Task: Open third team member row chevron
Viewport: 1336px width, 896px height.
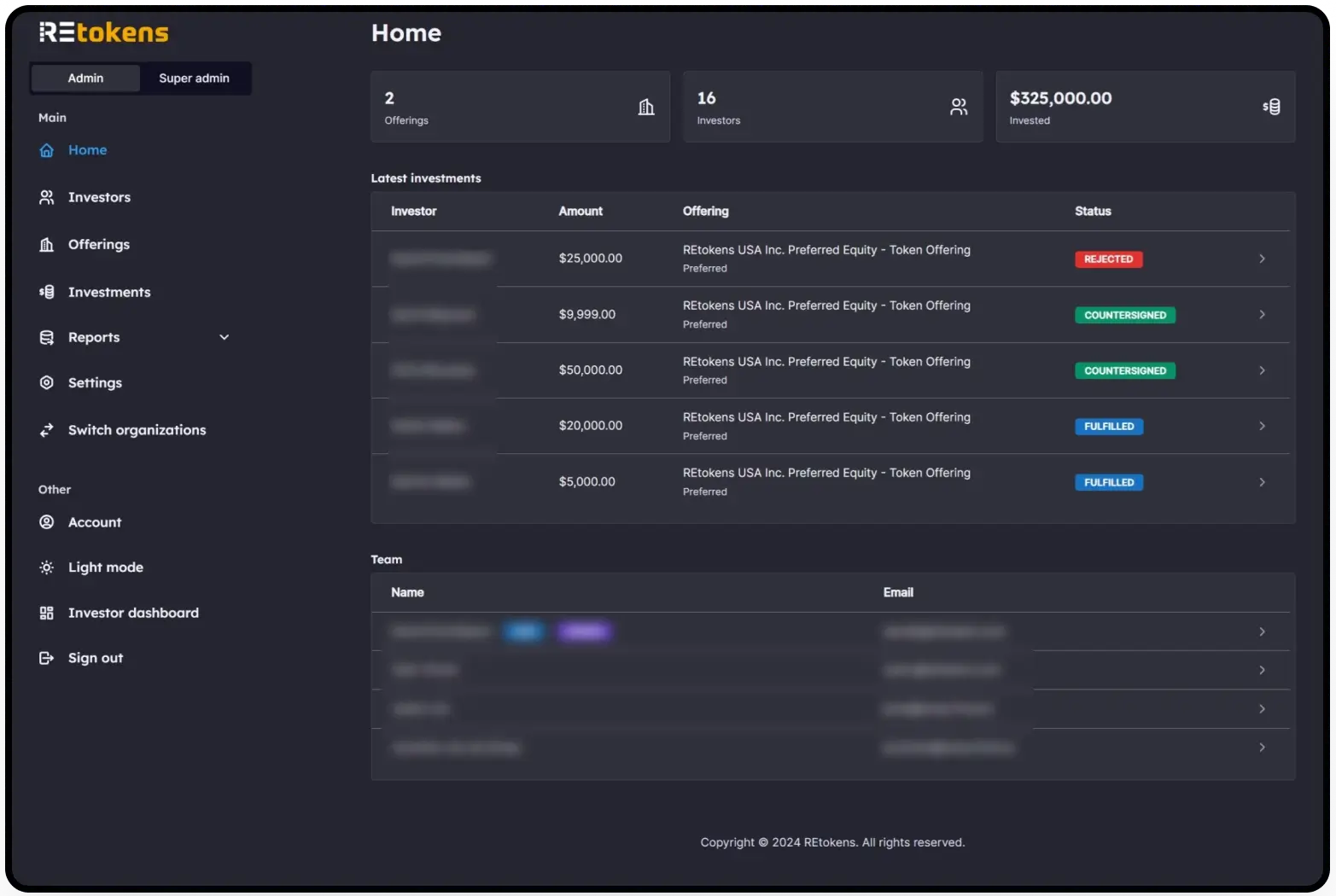Action: coord(1262,709)
